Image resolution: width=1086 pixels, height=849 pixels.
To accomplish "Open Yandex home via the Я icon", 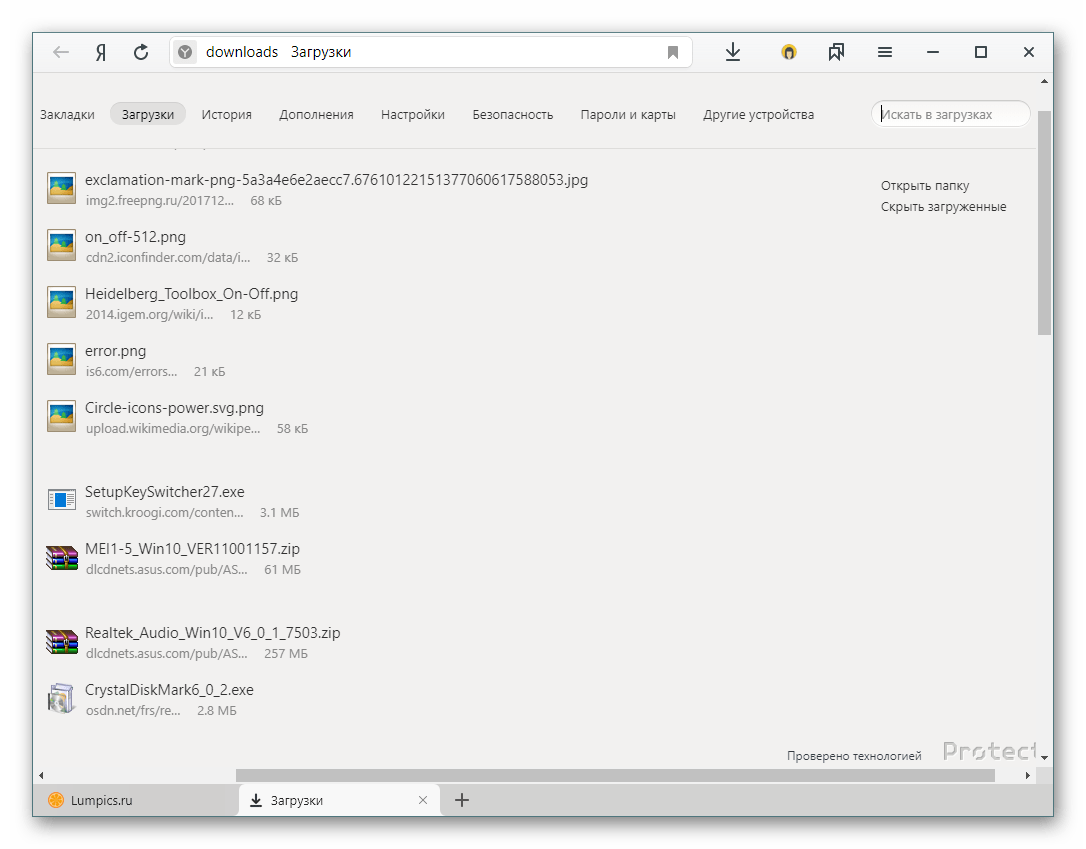I will coord(101,52).
